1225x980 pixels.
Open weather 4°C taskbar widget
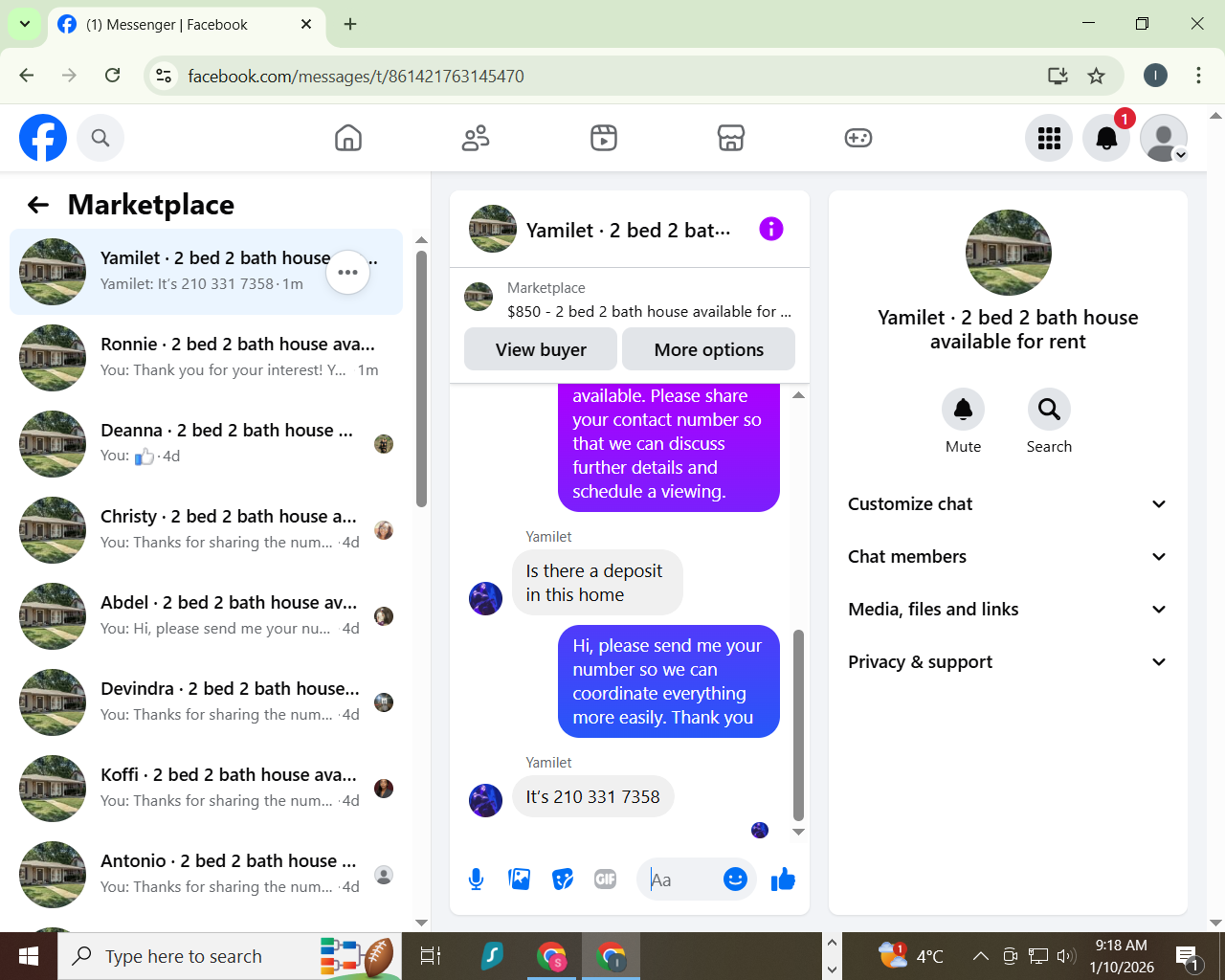click(x=910, y=955)
